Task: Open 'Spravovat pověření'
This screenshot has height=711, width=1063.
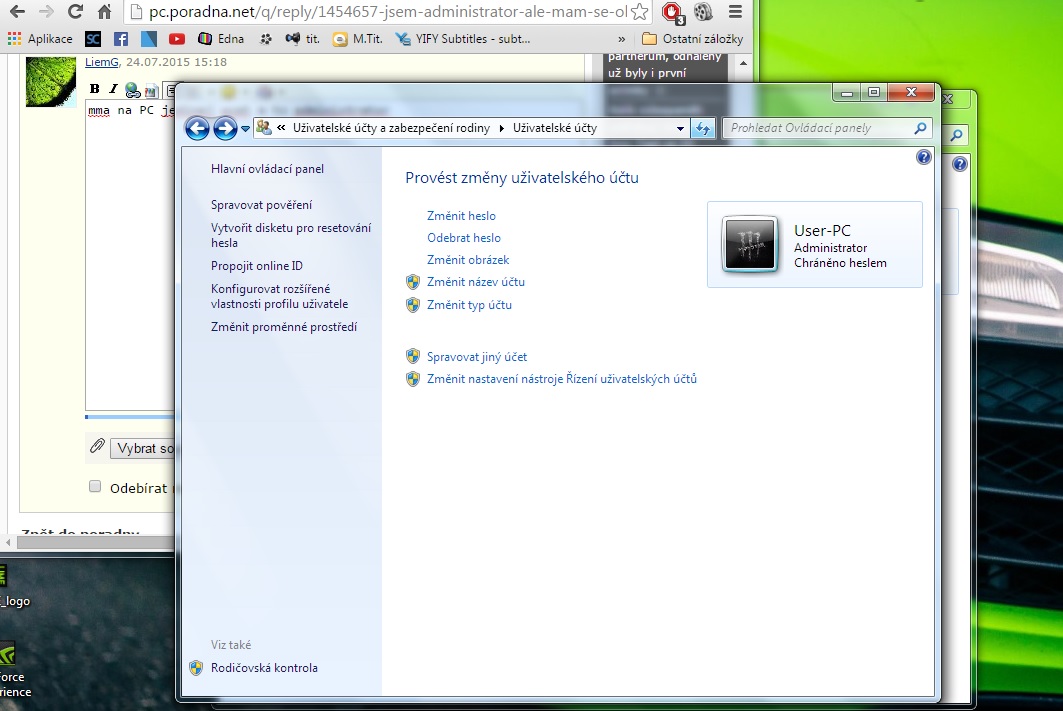Action: [261, 205]
